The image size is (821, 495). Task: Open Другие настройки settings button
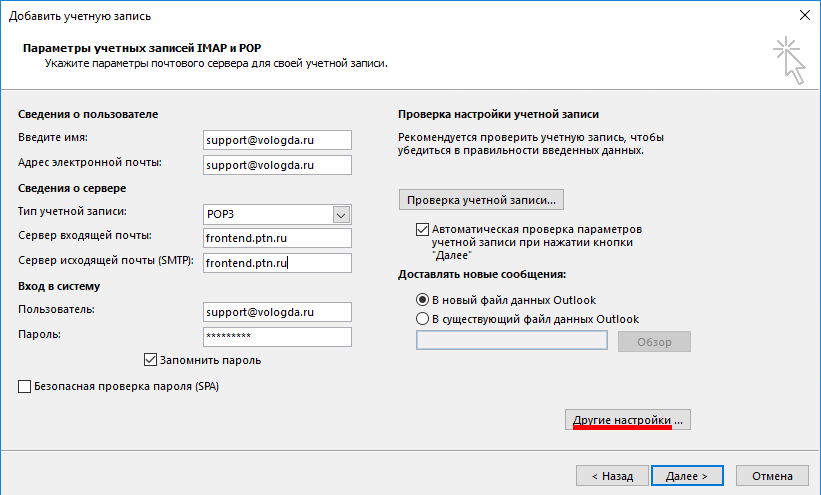coord(628,420)
